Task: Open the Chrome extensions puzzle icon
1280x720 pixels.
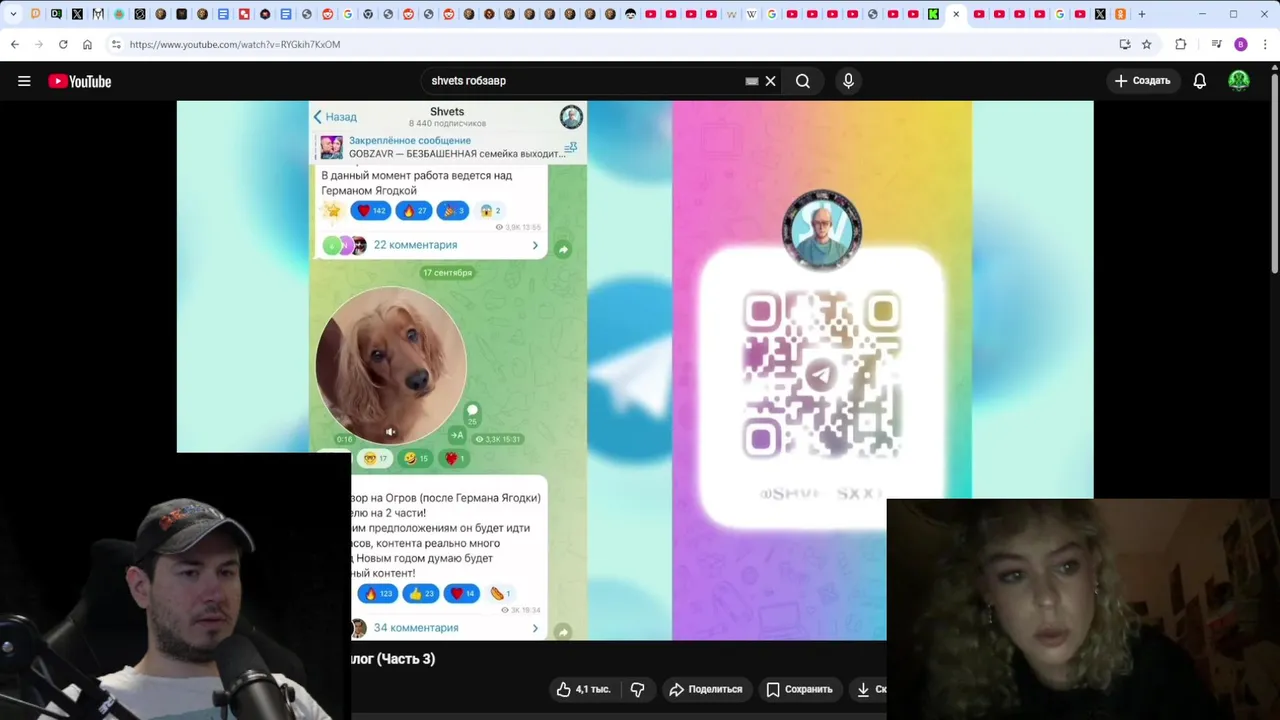Action: pyautogui.click(x=1181, y=44)
